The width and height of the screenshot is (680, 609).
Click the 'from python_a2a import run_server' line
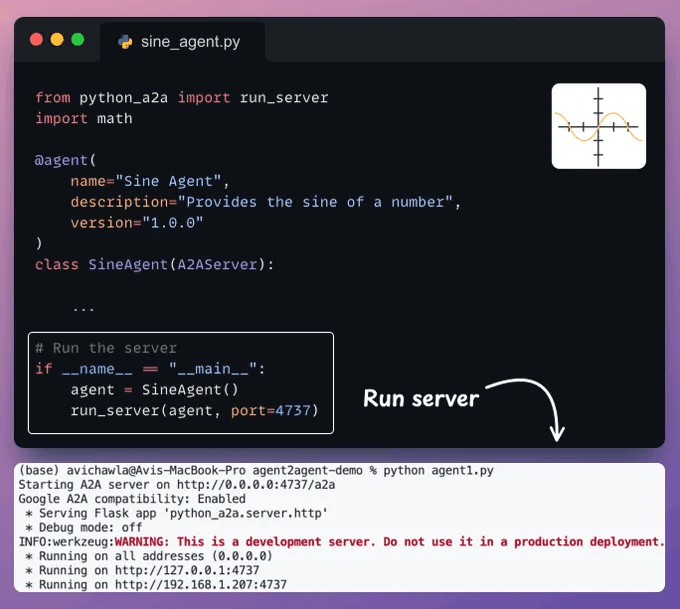(182, 98)
